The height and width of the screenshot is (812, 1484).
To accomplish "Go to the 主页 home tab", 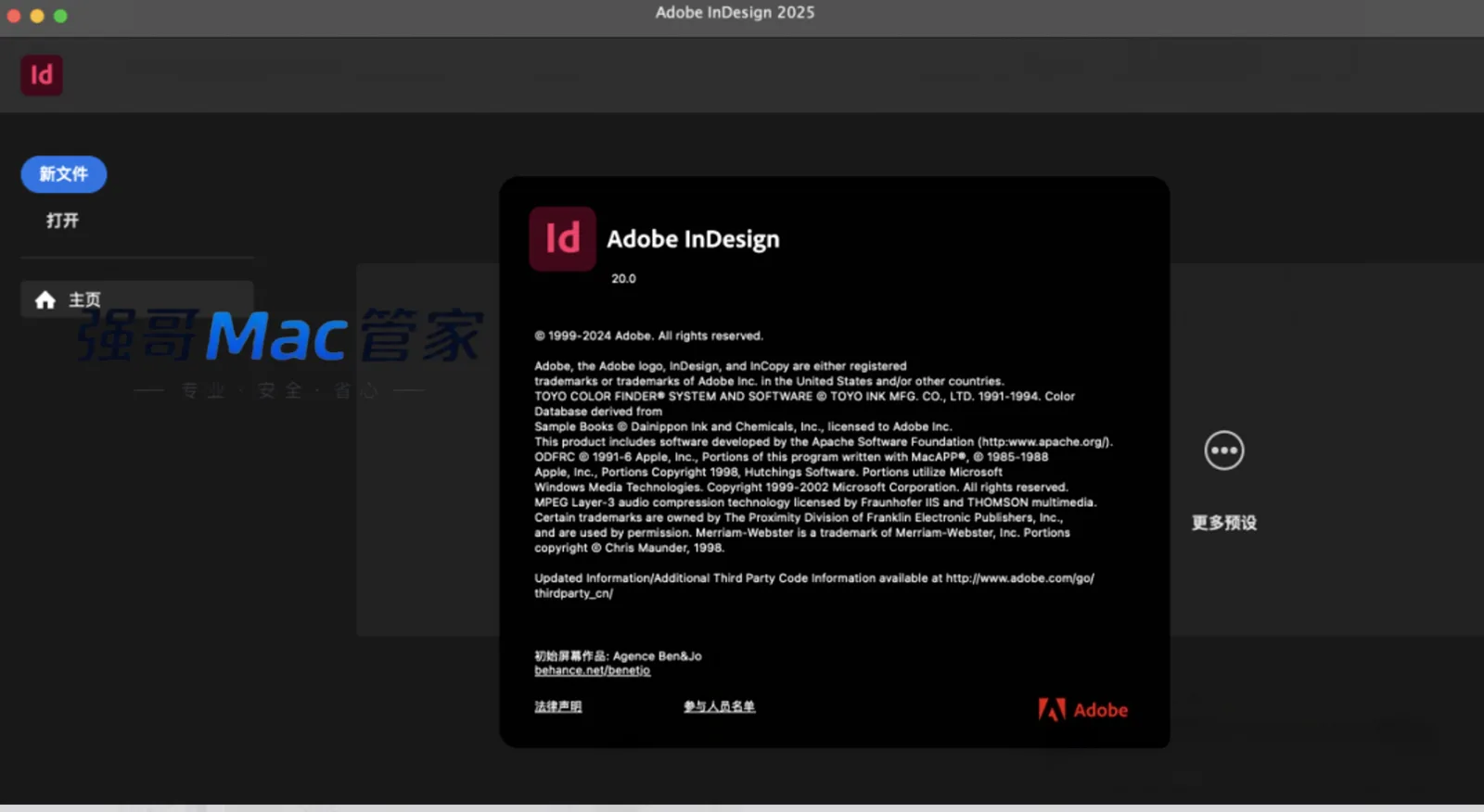I will [137, 299].
